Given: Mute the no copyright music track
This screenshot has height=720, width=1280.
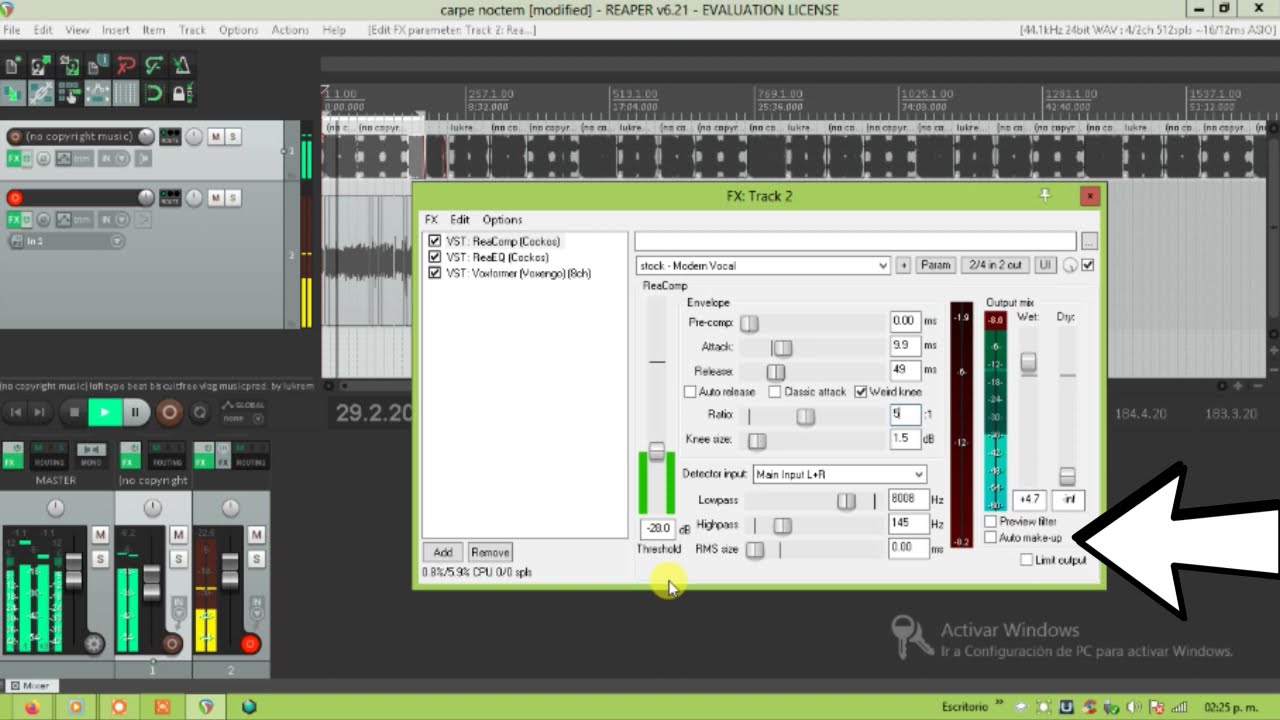Looking at the screenshot, I should 215,136.
